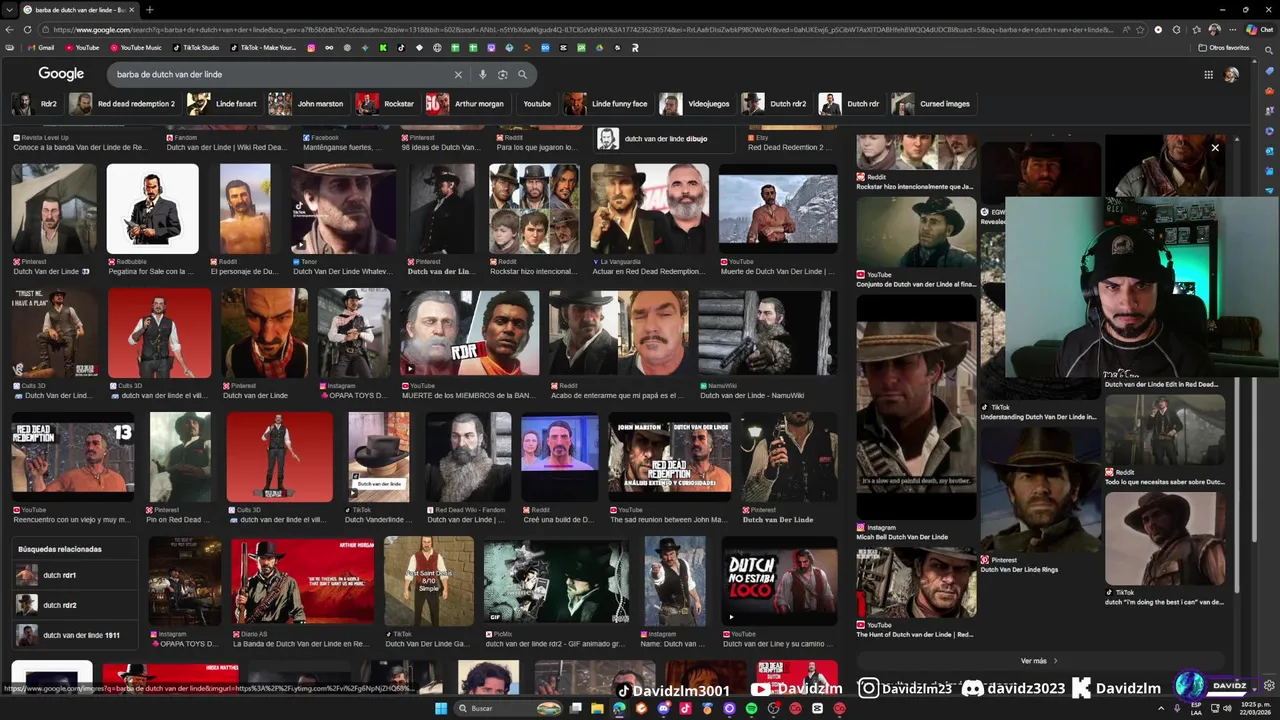This screenshot has height=720, width=1280.
Task: Open the Instagram bookmark icon
Action: click(311, 47)
